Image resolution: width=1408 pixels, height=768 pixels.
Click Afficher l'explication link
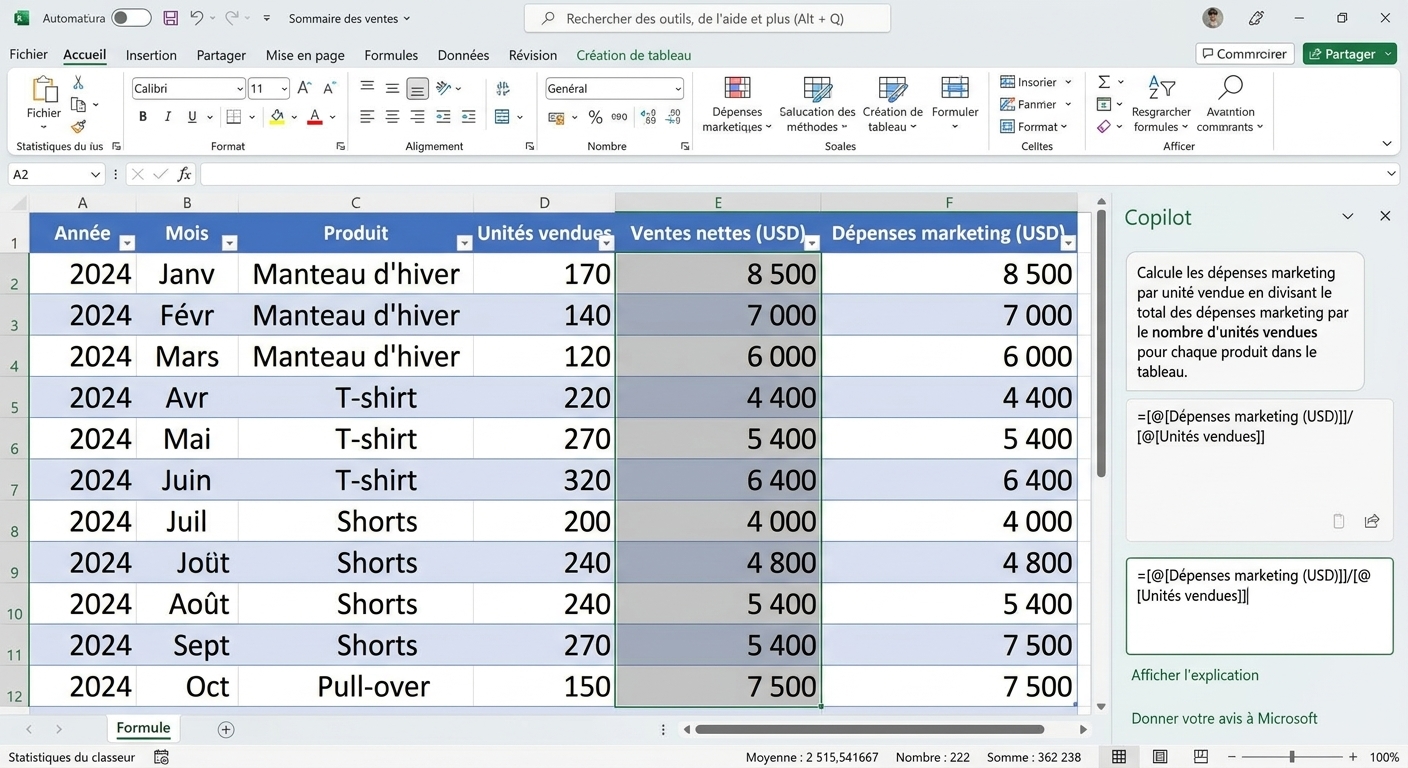[x=1194, y=675]
